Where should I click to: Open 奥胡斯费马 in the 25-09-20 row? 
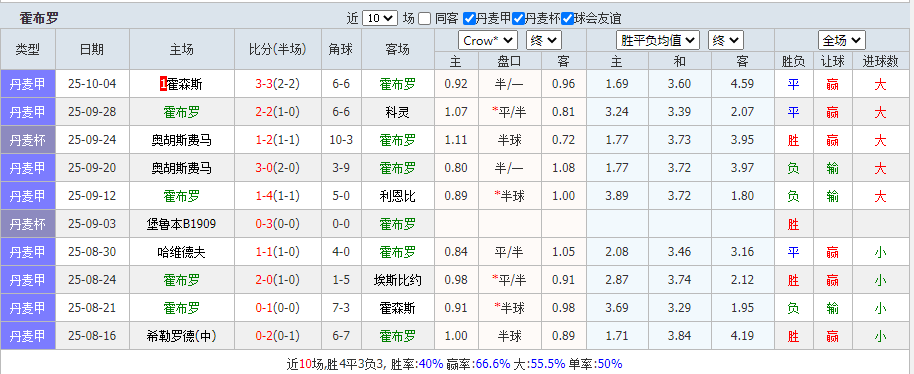(181, 168)
